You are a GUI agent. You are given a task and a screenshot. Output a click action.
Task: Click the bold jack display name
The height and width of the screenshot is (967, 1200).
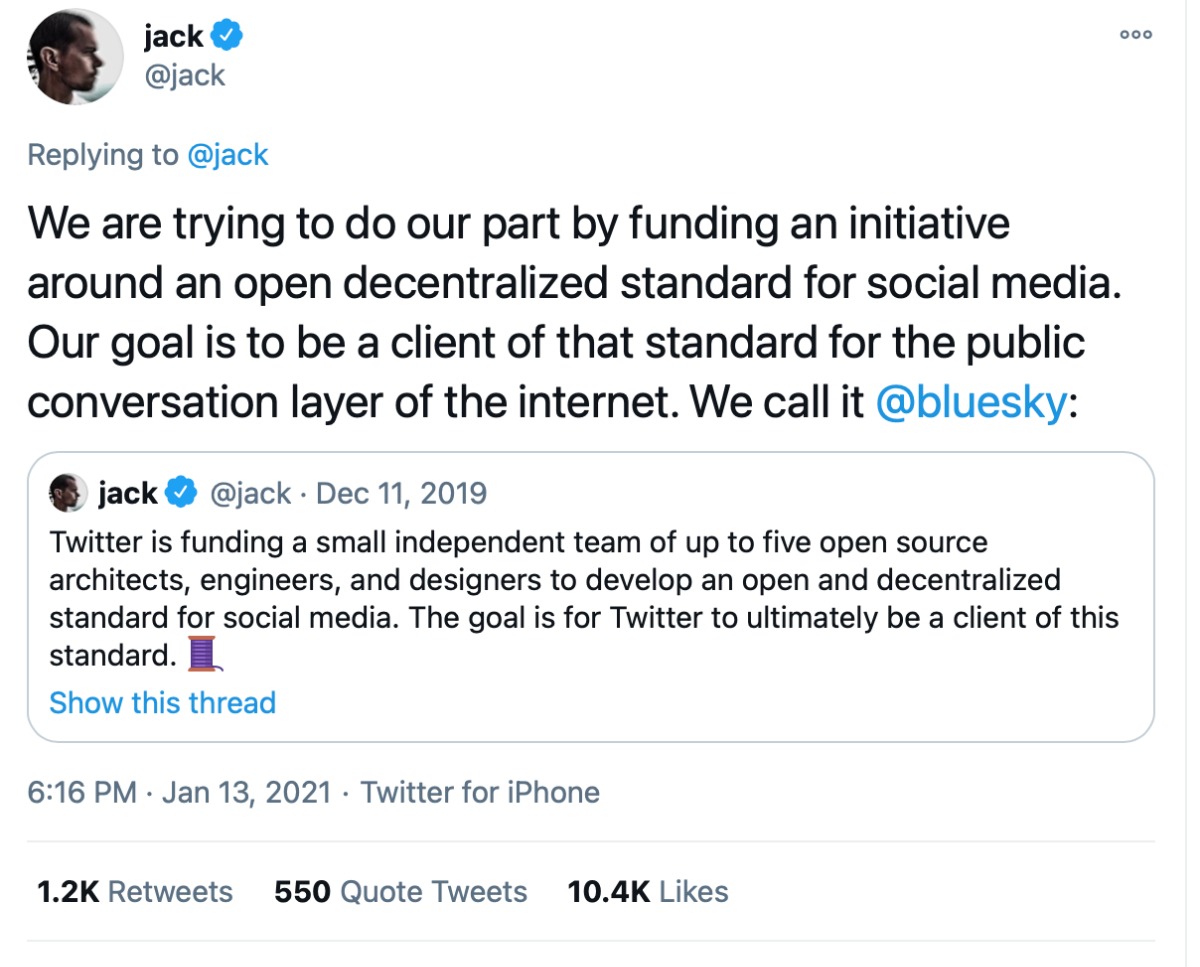(x=173, y=37)
